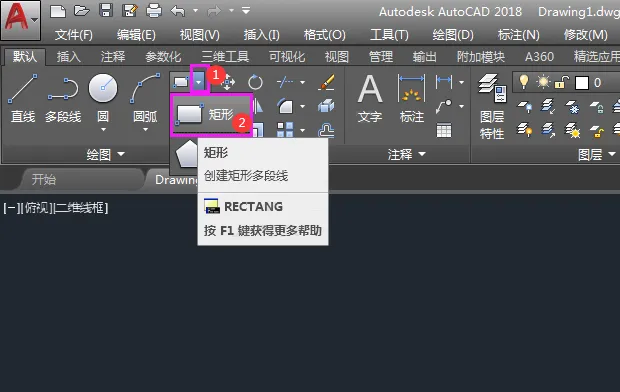This screenshot has height=392, width=620.
Task: Switch to the 附加模块 ribbon tab
Action: pos(481,57)
